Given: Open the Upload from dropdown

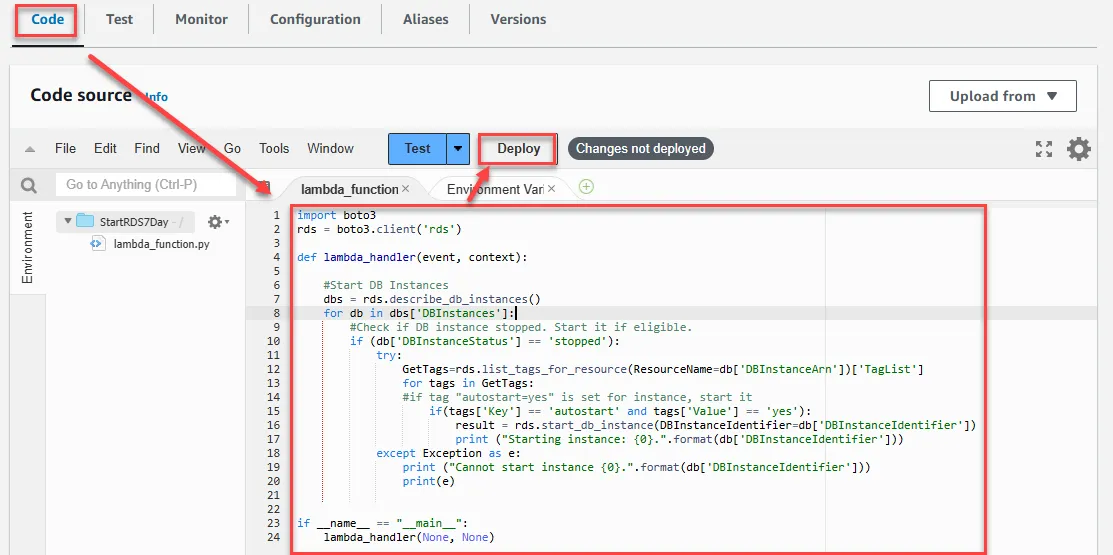Looking at the screenshot, I should coord(1002,96).
